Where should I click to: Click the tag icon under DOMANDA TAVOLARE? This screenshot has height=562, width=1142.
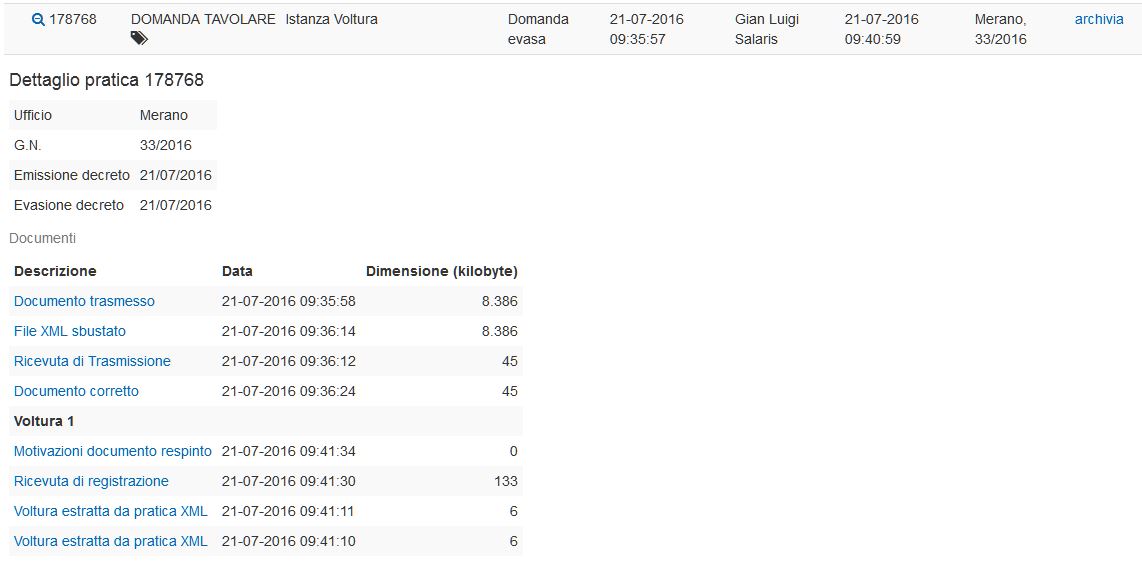(139, 39)
